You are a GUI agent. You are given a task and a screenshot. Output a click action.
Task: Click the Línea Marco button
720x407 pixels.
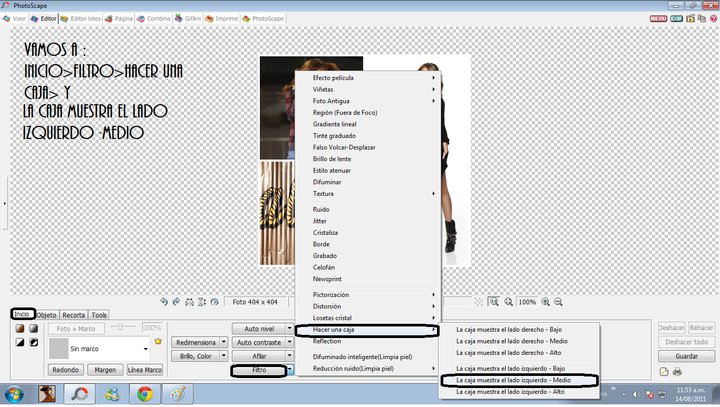click(145, 370)
